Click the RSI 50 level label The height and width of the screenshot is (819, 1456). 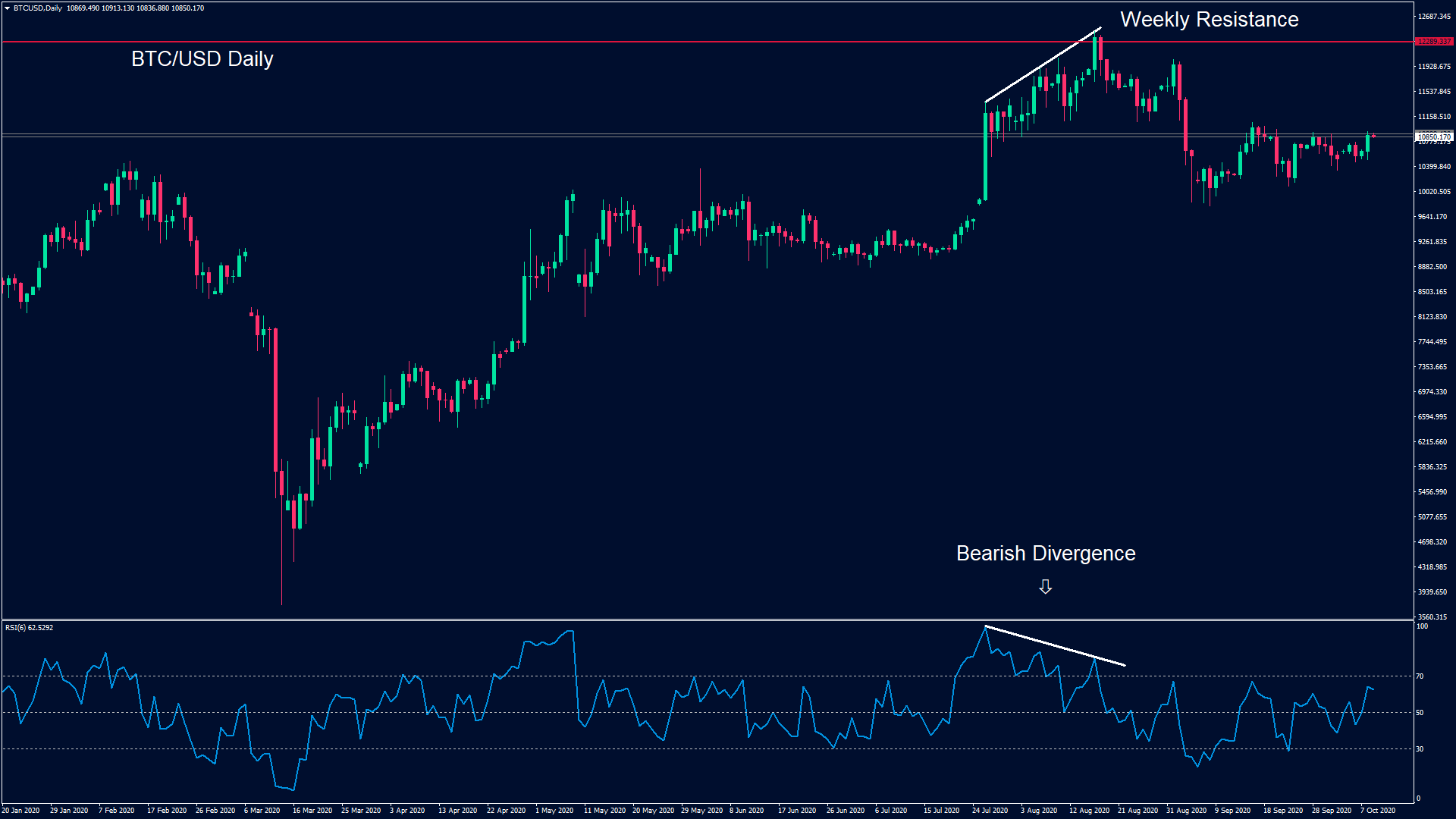coord(1420,713)
